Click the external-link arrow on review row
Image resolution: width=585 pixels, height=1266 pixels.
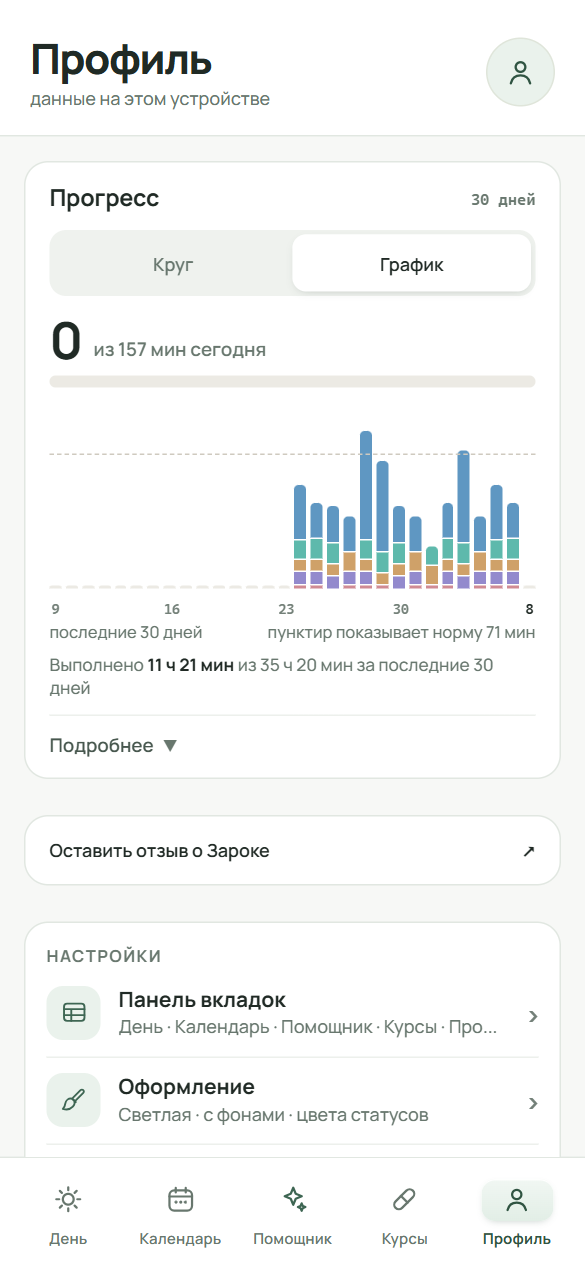point(529,851)
